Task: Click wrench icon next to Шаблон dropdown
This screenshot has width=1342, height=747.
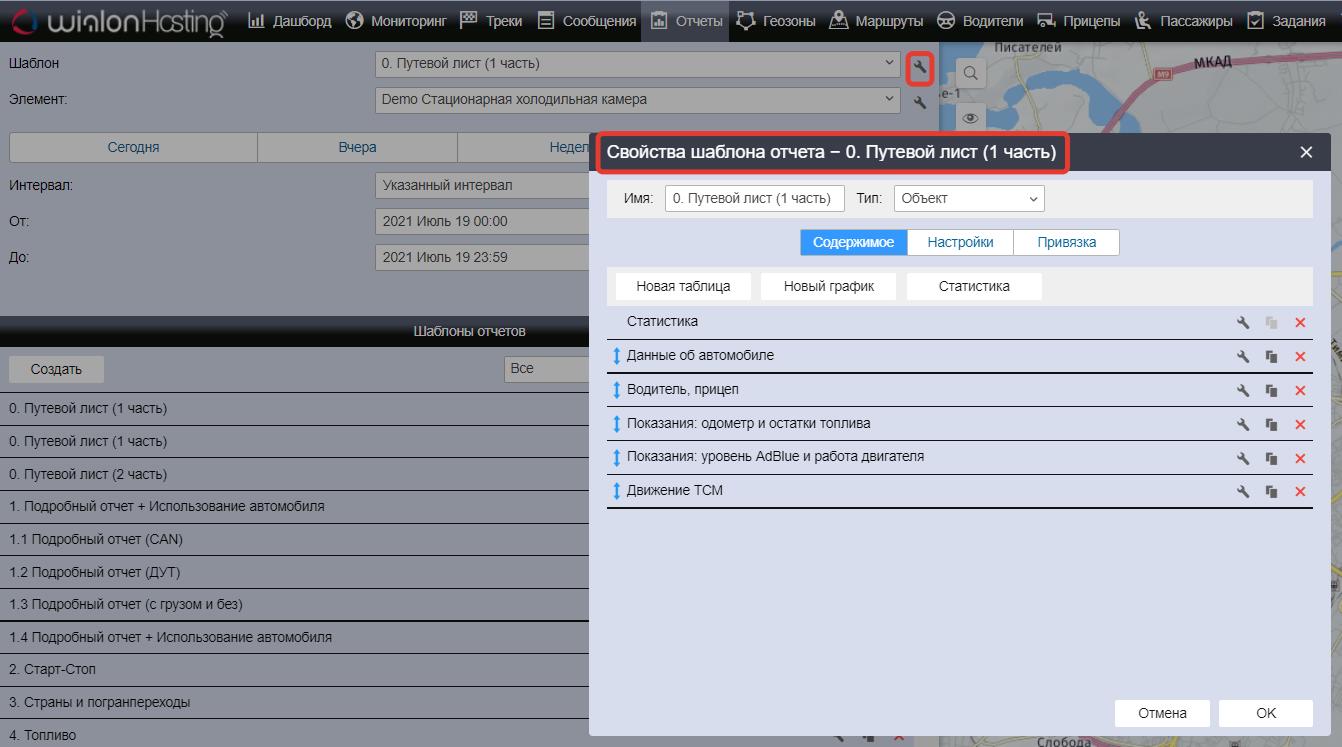Action: click(920, 69)
